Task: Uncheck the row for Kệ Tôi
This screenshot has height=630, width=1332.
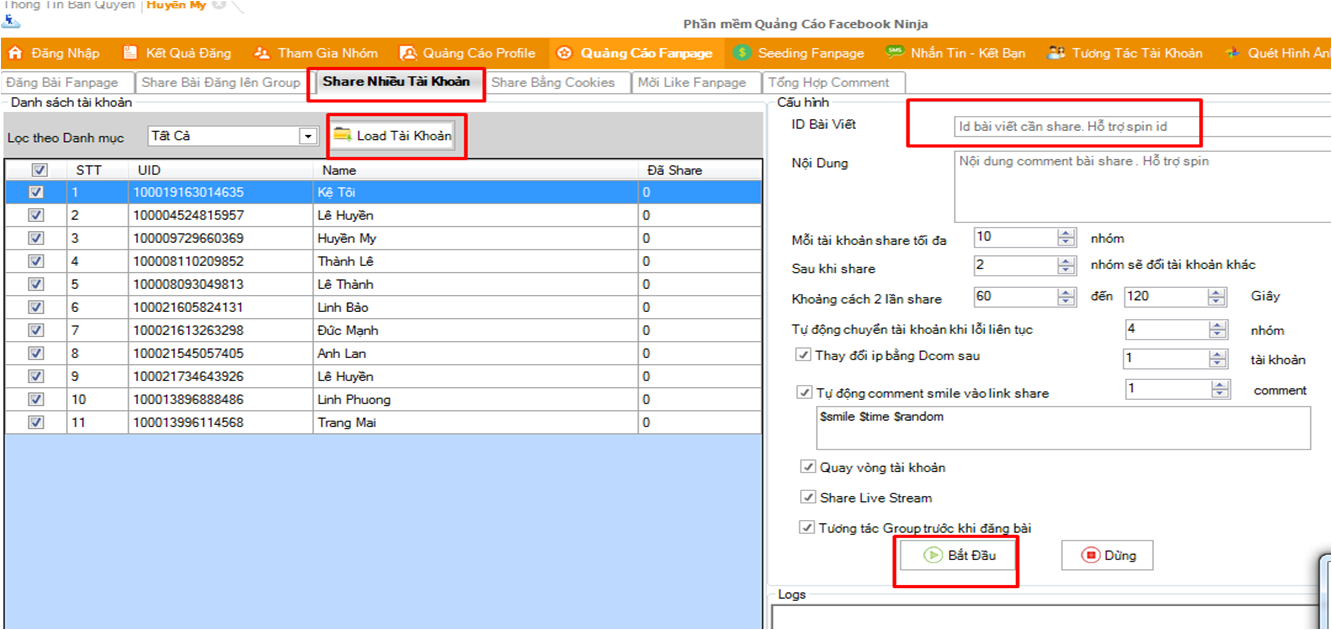Action: (37, 192)
